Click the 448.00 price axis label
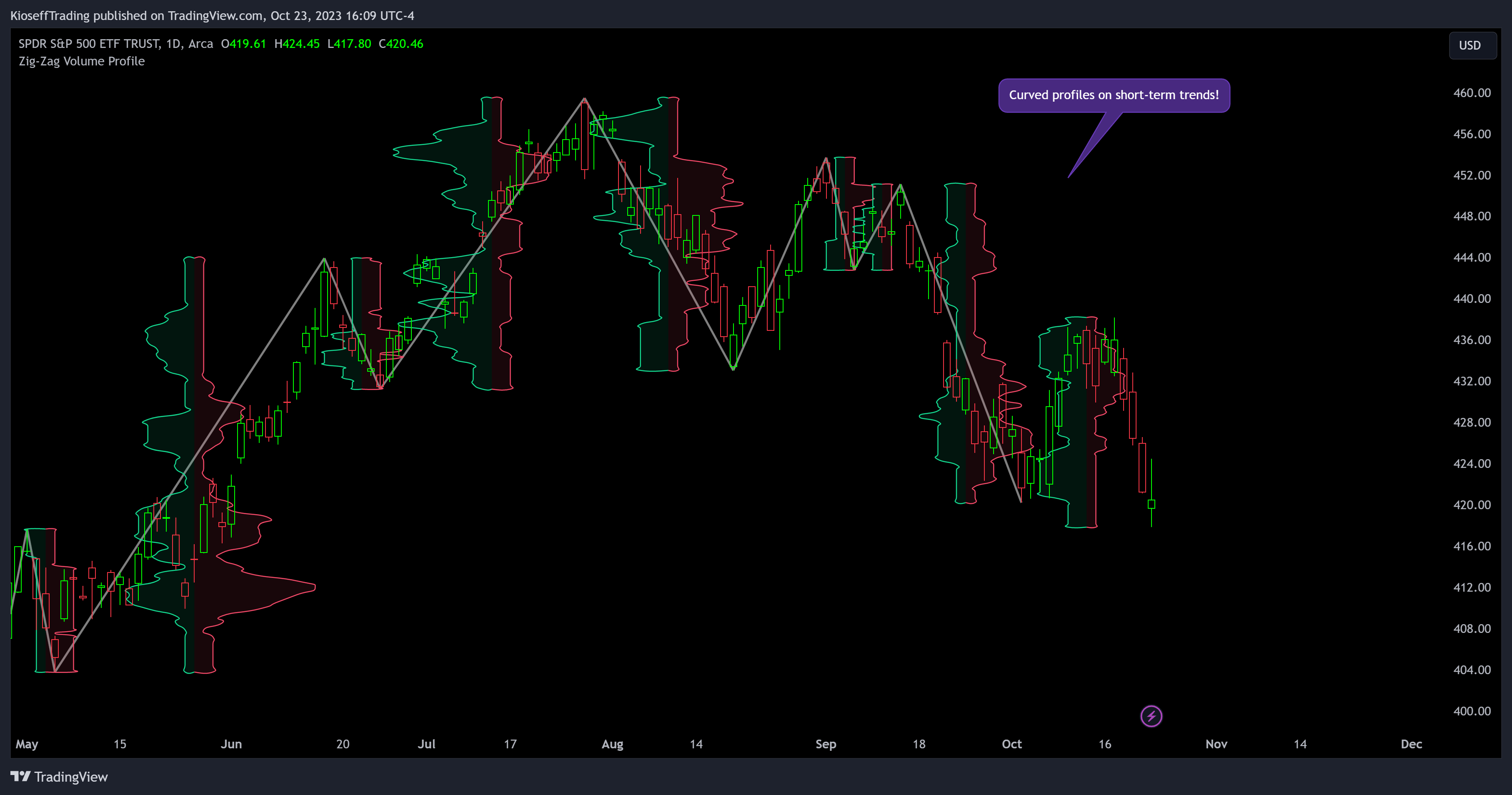 (1472, 216)
